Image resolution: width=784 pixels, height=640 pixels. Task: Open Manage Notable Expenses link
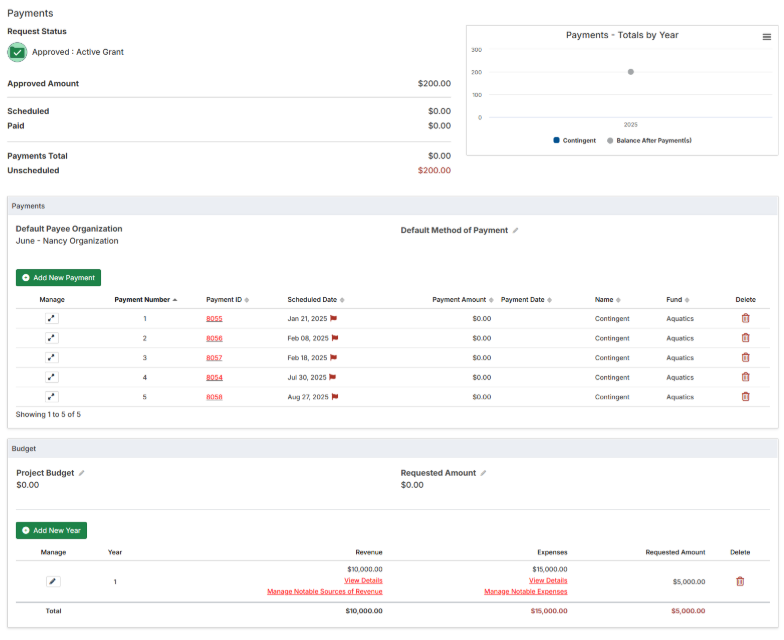[526, 592]
